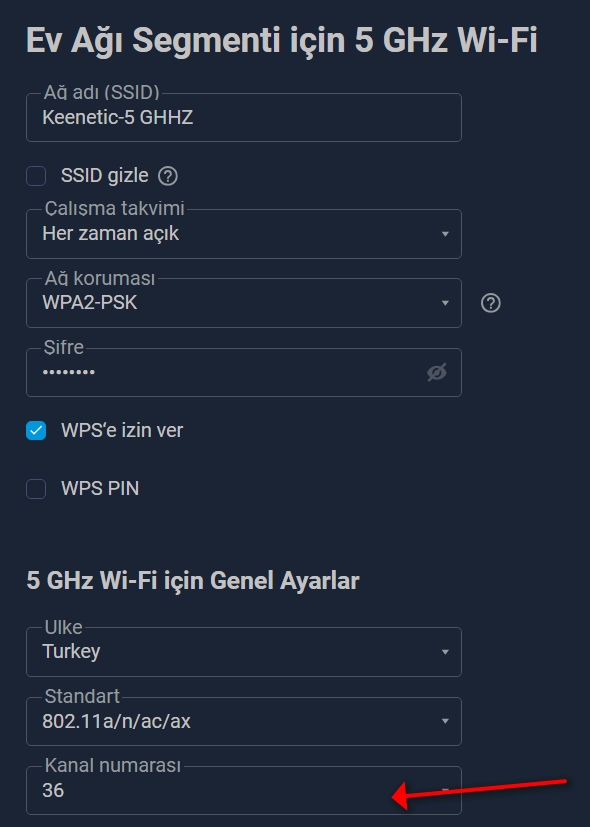This screenshot has height=827, width=590.
Task: Click arrow icon of Ağ koruması dropdown
Action: point(445,303)
